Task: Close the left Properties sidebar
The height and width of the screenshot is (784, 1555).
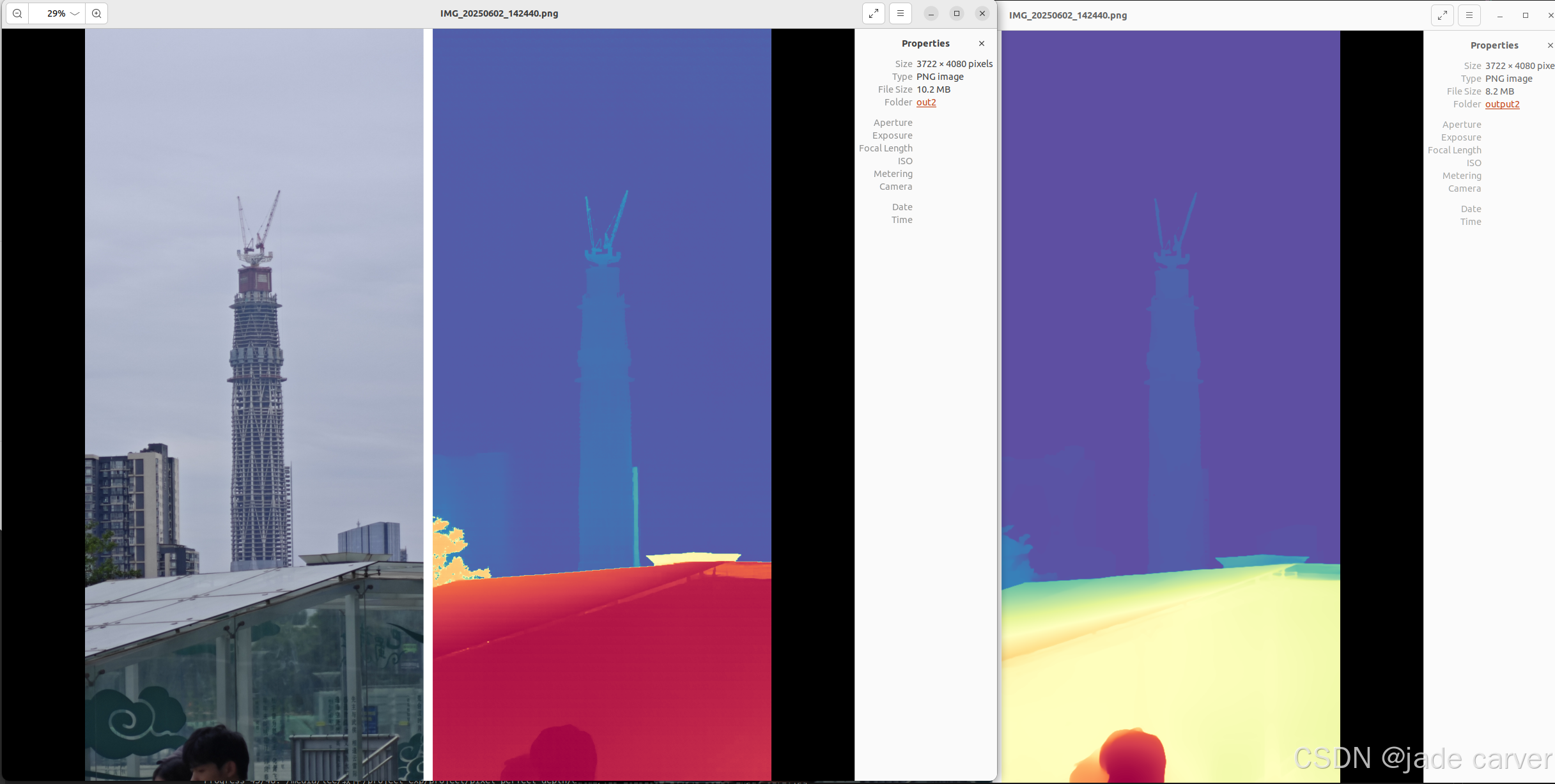Action: pyautogui.click(x=982, y=43)
